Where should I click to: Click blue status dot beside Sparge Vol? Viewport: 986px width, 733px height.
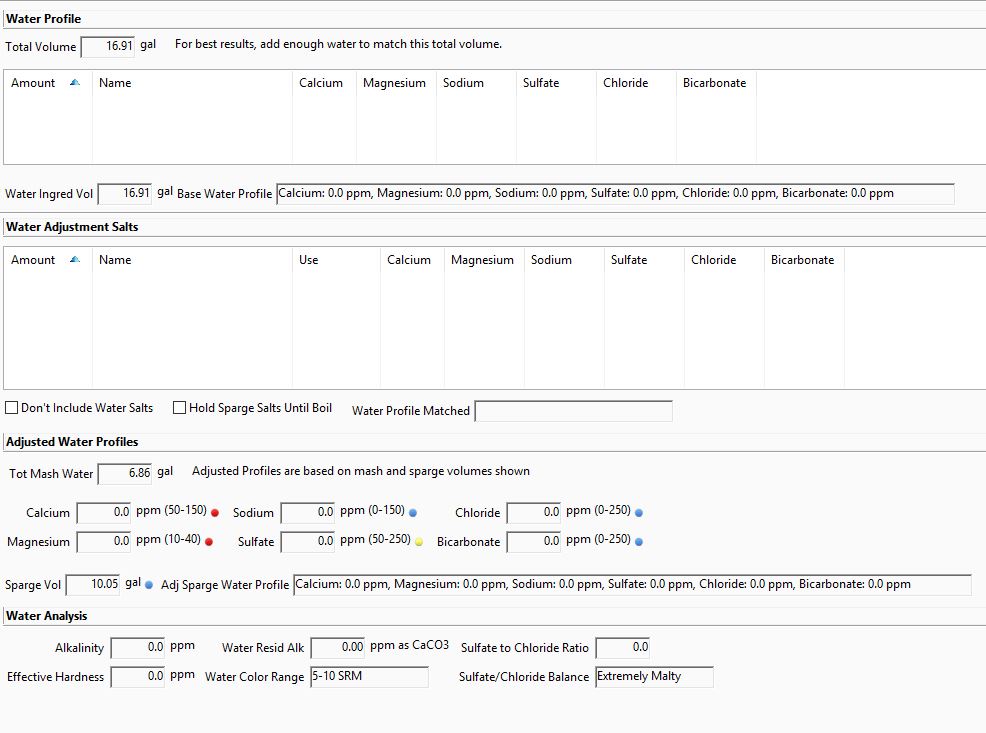[149, 585]
